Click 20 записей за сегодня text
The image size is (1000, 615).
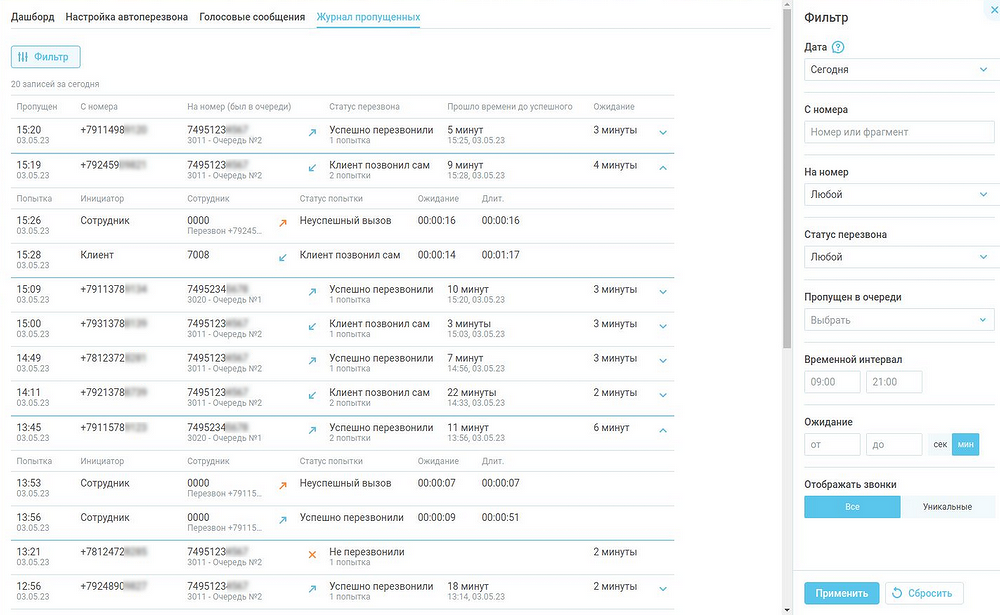click(55, 84)
